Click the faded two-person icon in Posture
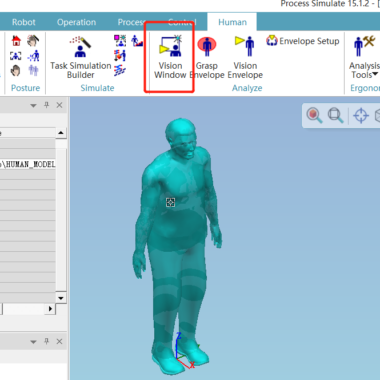Screen dimensions: 380x380 click(33, 71)
